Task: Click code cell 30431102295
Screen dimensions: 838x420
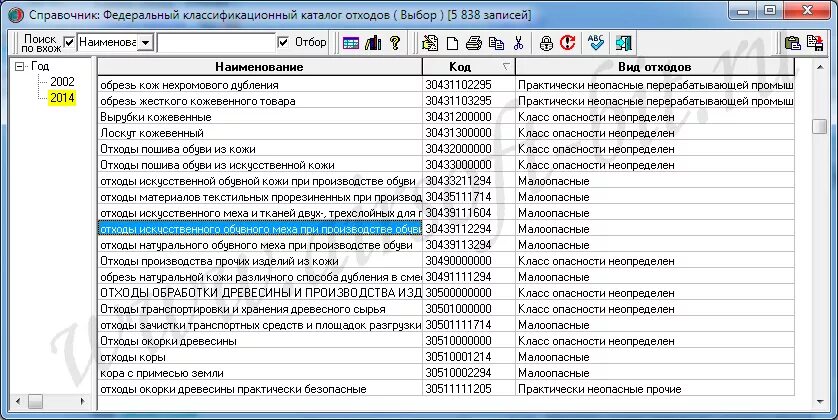Action: 469,85
